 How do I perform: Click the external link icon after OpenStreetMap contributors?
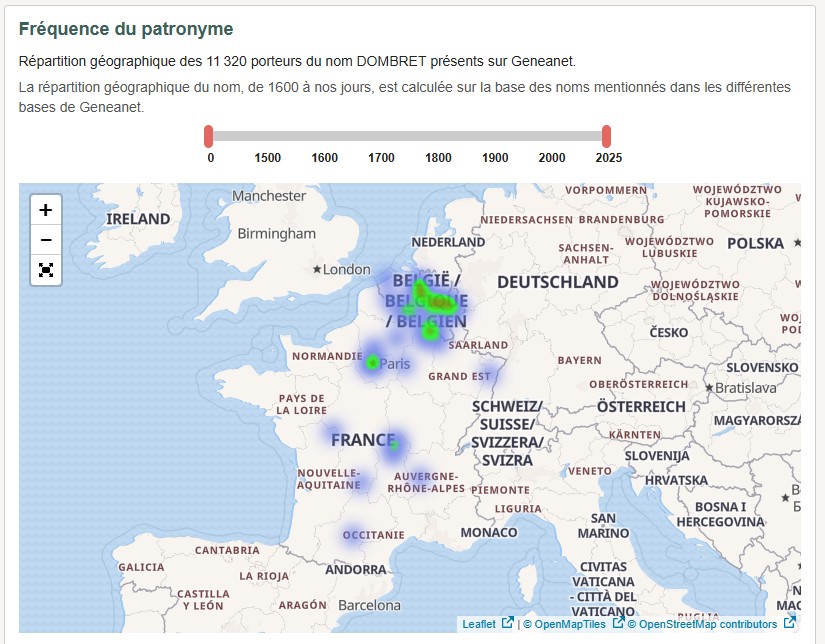[787, 623]
